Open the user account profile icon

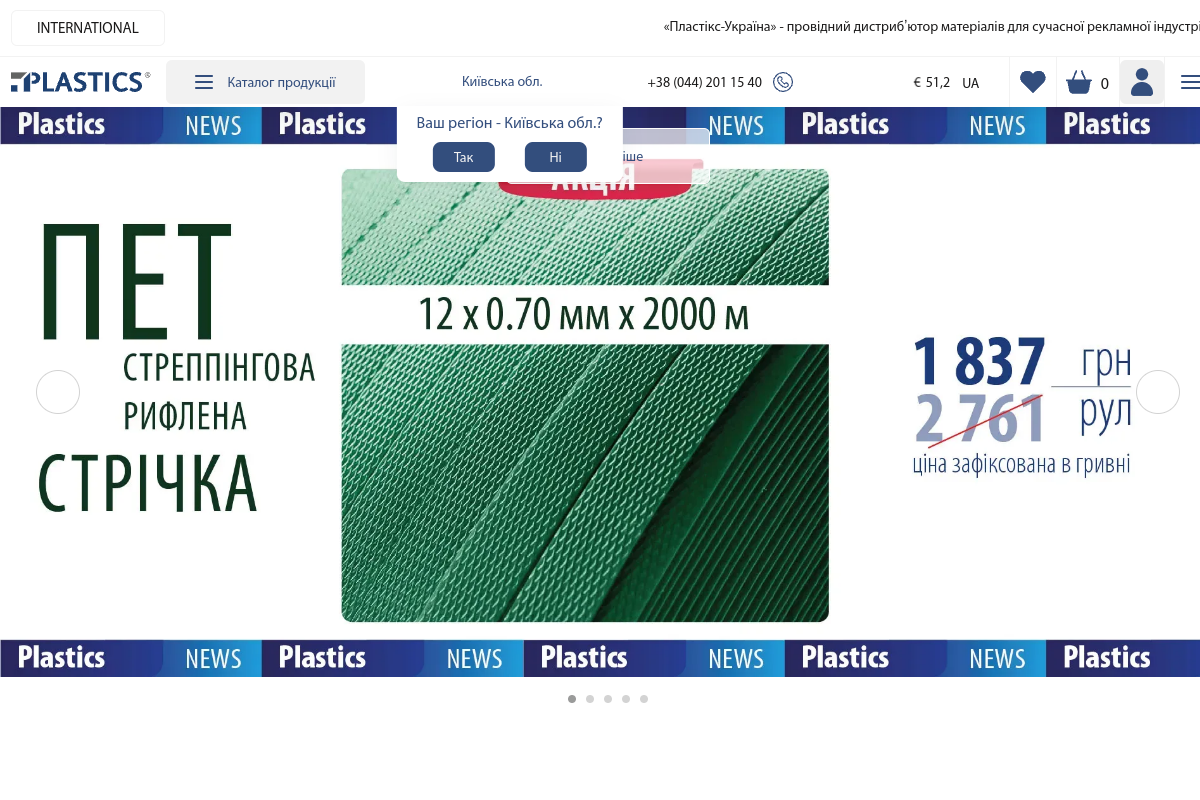click(x=1142, y=82)
